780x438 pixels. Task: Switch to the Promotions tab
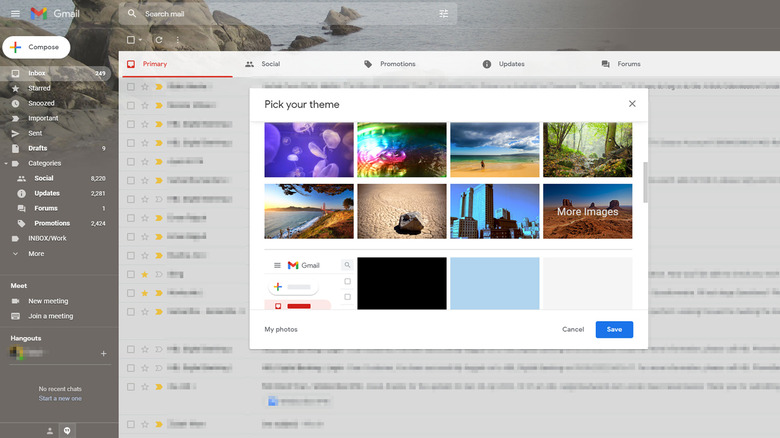pos(389,64)
